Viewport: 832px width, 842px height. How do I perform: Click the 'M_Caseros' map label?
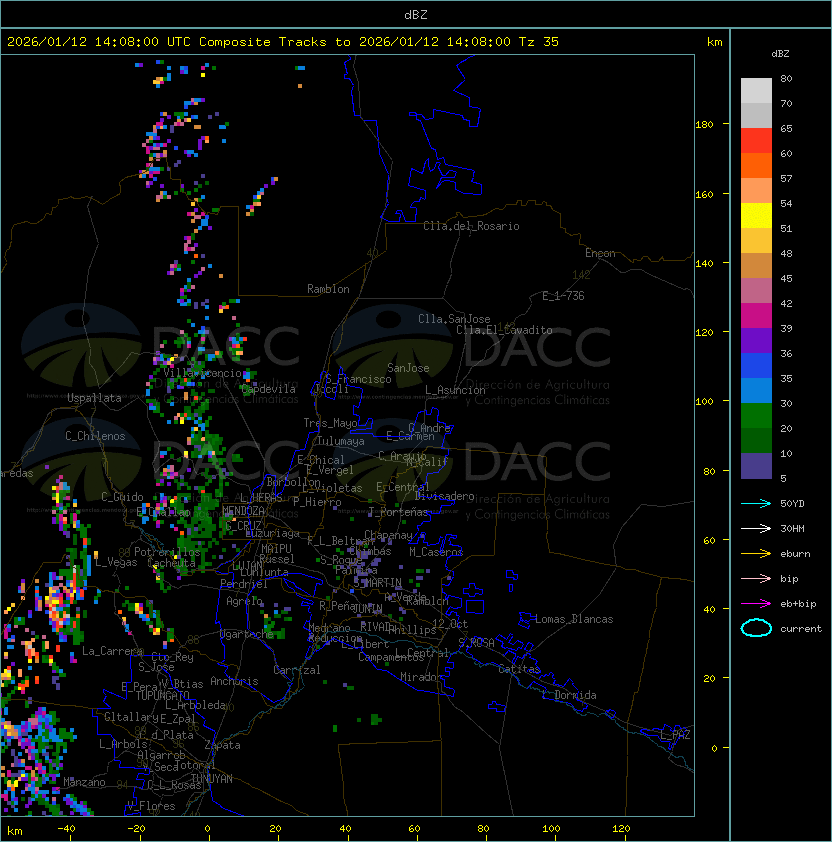tap(436, 552)
